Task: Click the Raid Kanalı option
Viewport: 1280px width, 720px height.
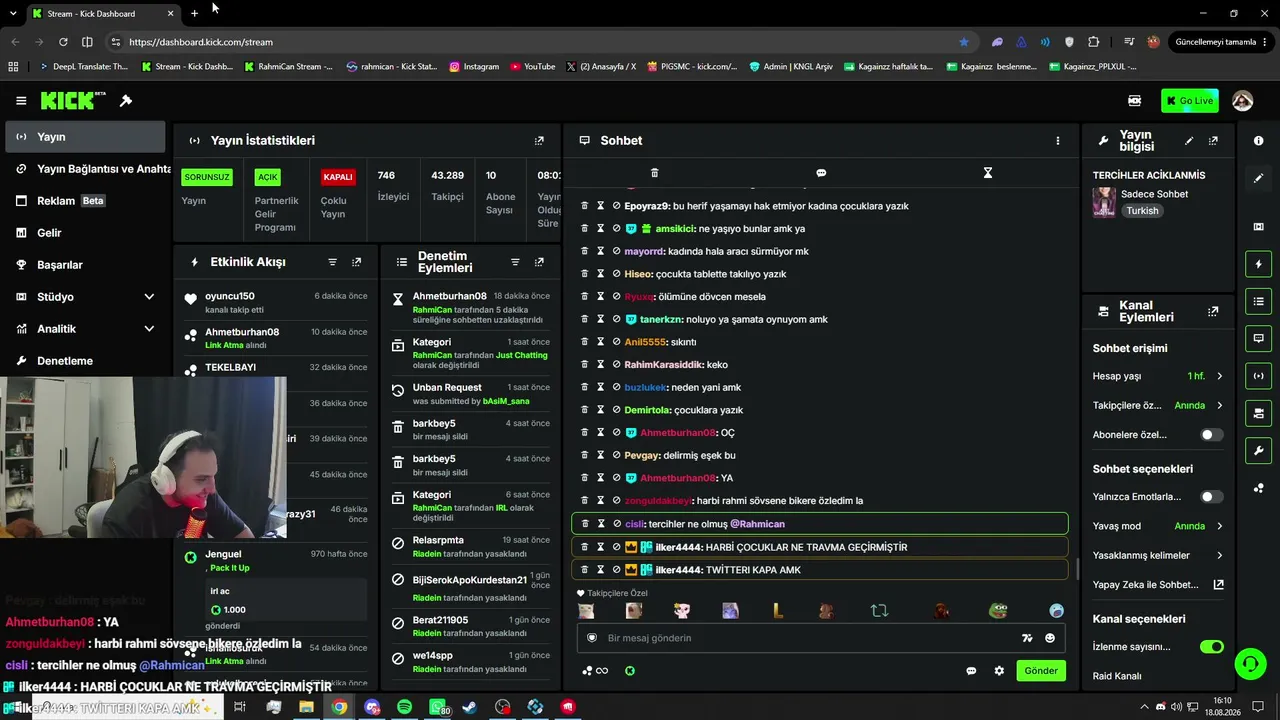Action: click(x=1117, y=676)
